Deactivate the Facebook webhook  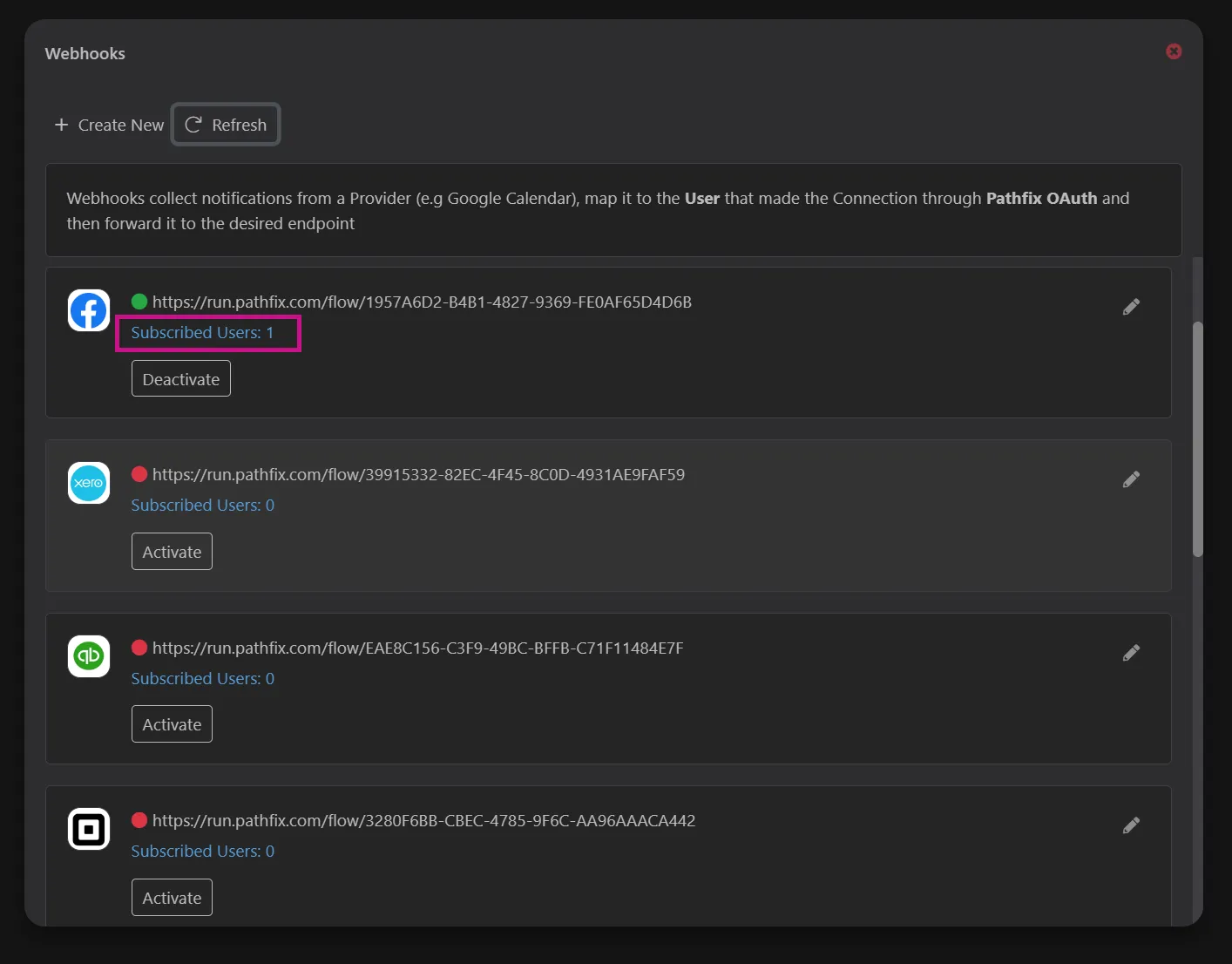pos(181,378)
